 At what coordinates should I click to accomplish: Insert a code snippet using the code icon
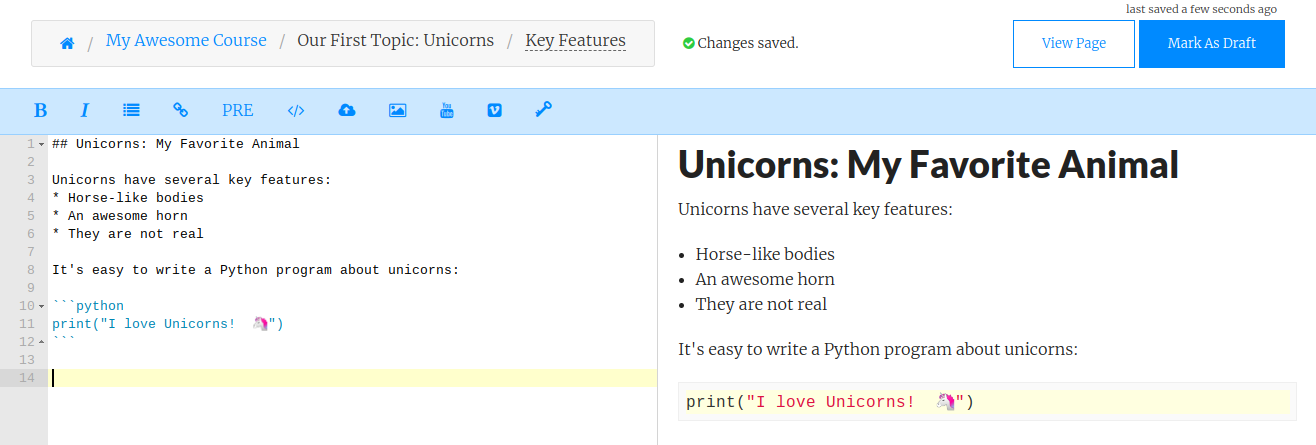click(x=295, y=110)
